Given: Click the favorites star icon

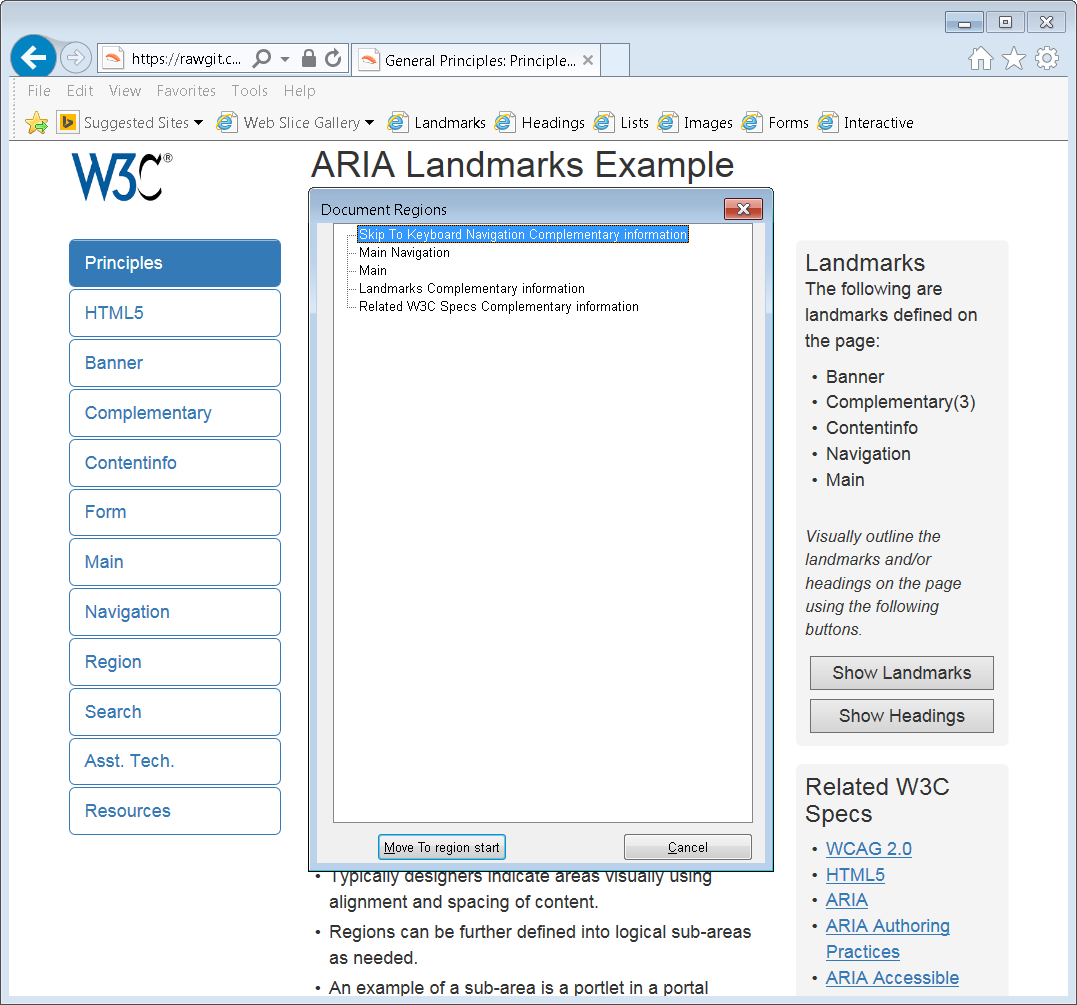Looking at the screenshot, I should coord(1013,59).
